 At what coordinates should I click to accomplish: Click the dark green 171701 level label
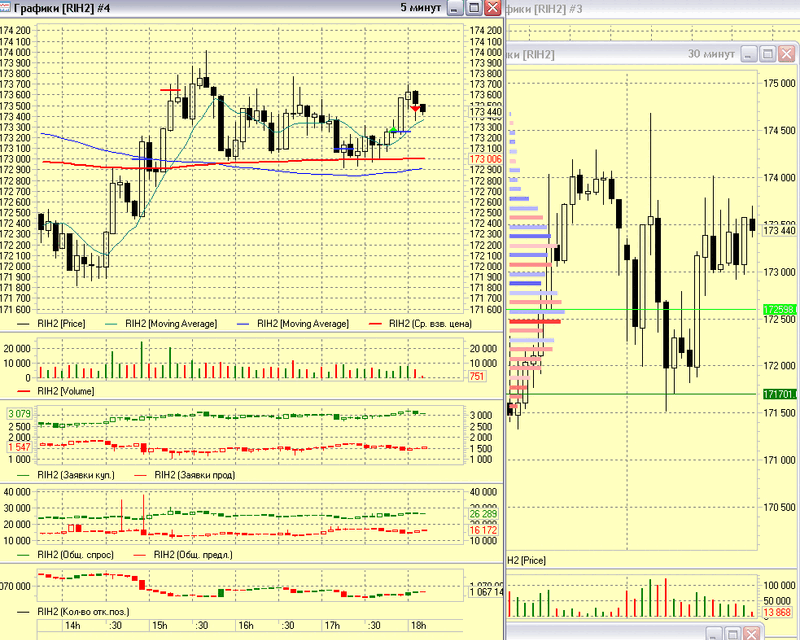tap(779, 394)
